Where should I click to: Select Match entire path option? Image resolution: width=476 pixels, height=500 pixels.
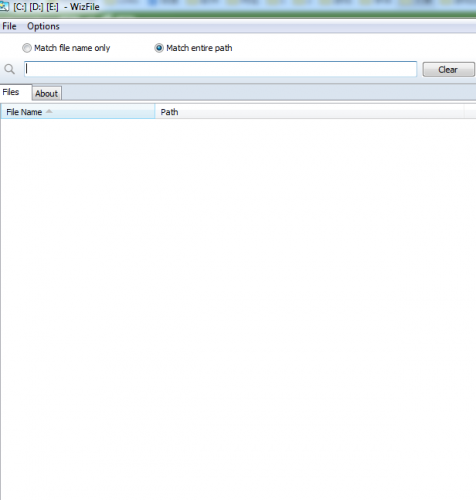[x=193, y=48]
